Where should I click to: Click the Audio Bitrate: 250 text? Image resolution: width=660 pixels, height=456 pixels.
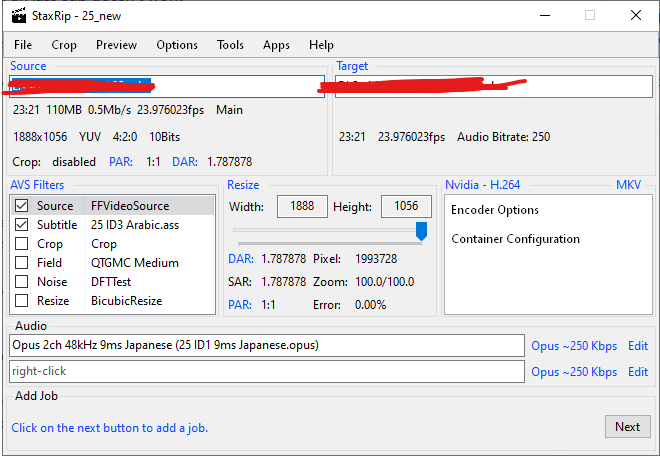coord(503,137)
